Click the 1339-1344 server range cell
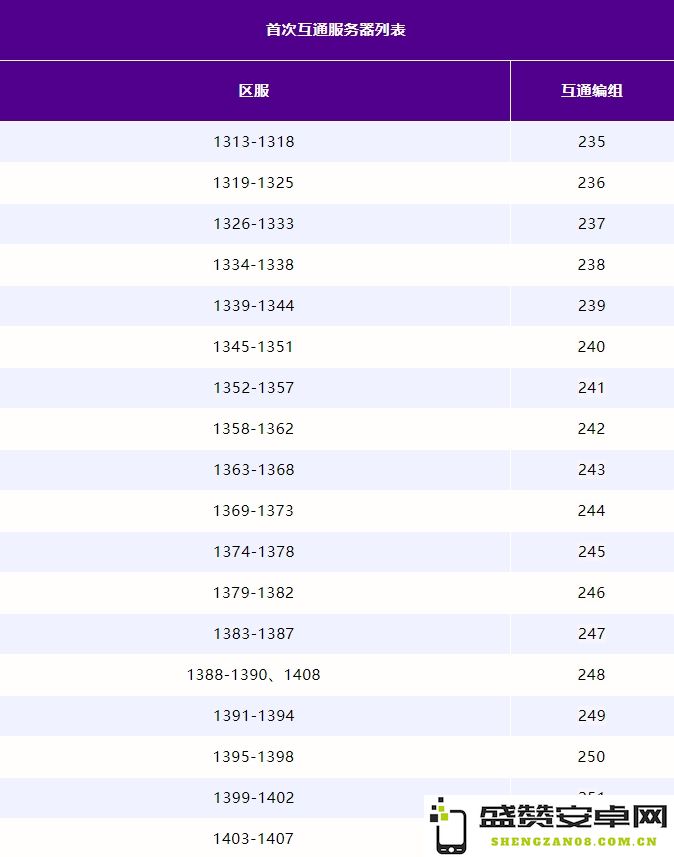 254,306
